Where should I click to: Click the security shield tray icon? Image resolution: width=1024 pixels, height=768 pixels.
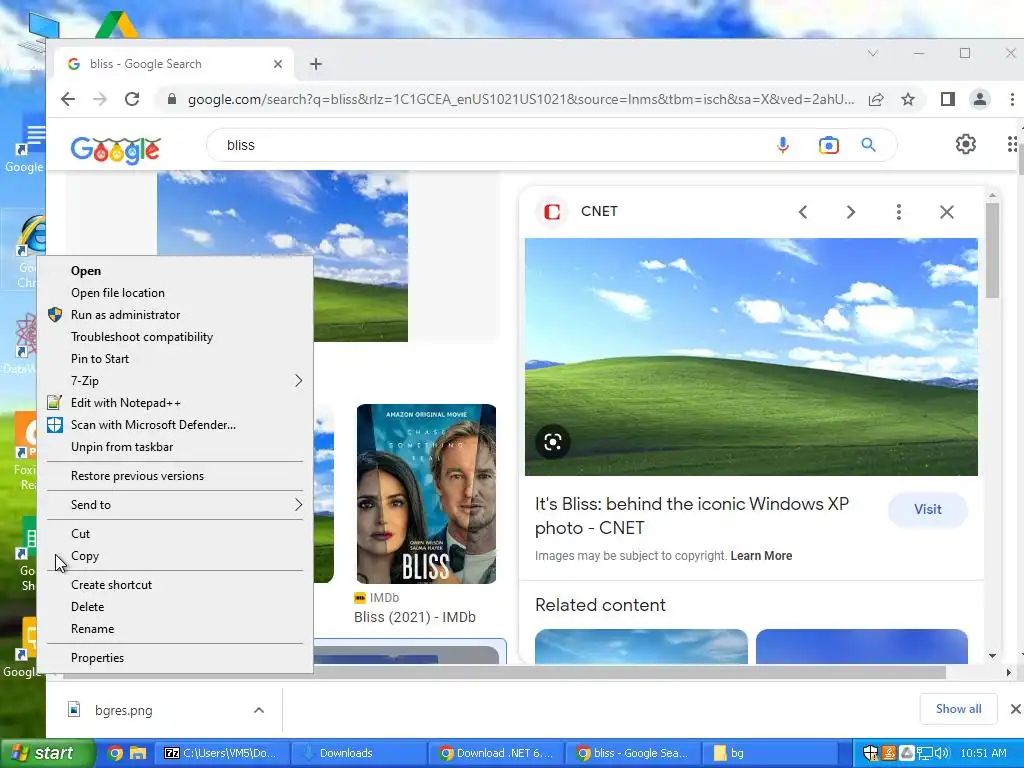coord(870,753)
